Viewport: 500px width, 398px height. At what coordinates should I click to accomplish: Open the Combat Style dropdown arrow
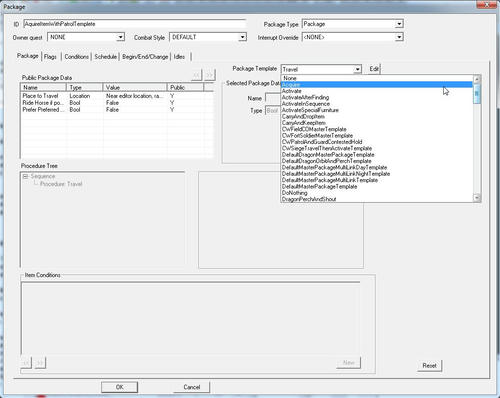coord(242,37)
